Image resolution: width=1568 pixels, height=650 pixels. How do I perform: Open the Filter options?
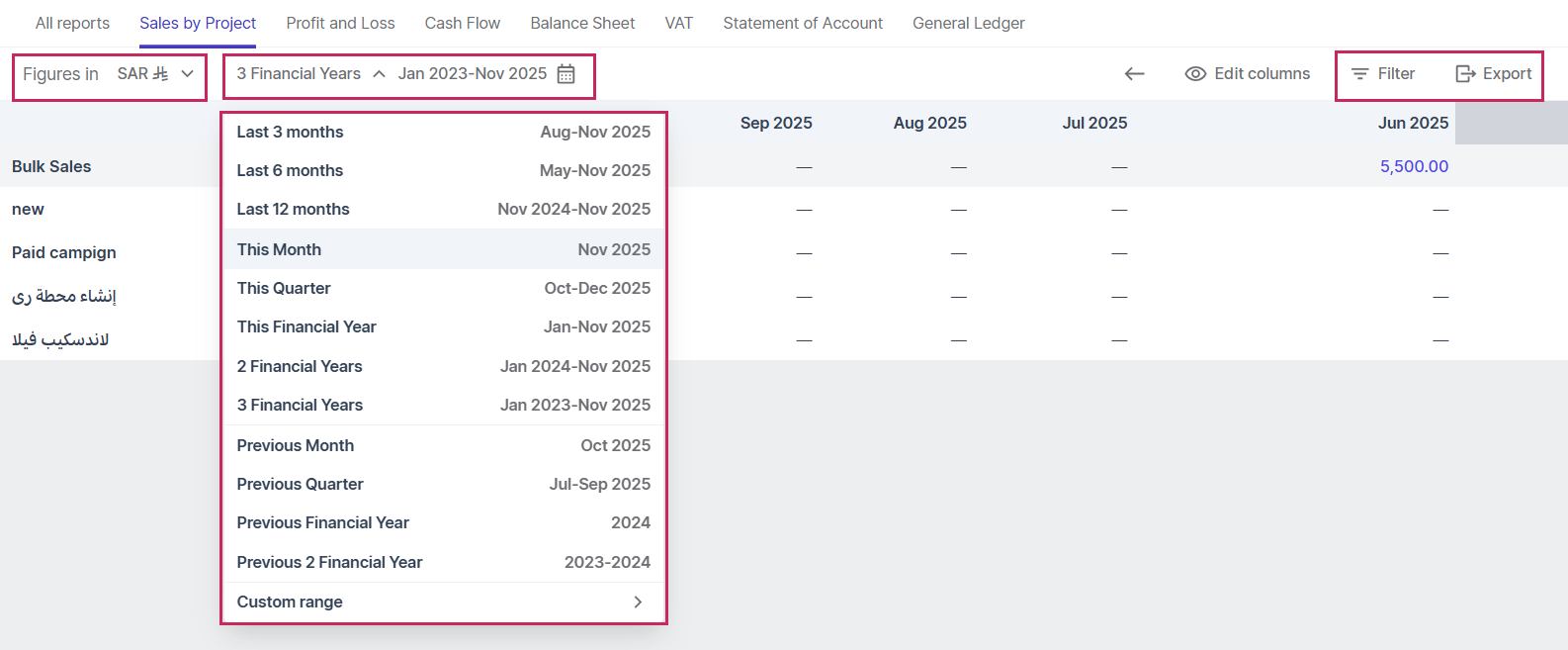point(1383,74)
